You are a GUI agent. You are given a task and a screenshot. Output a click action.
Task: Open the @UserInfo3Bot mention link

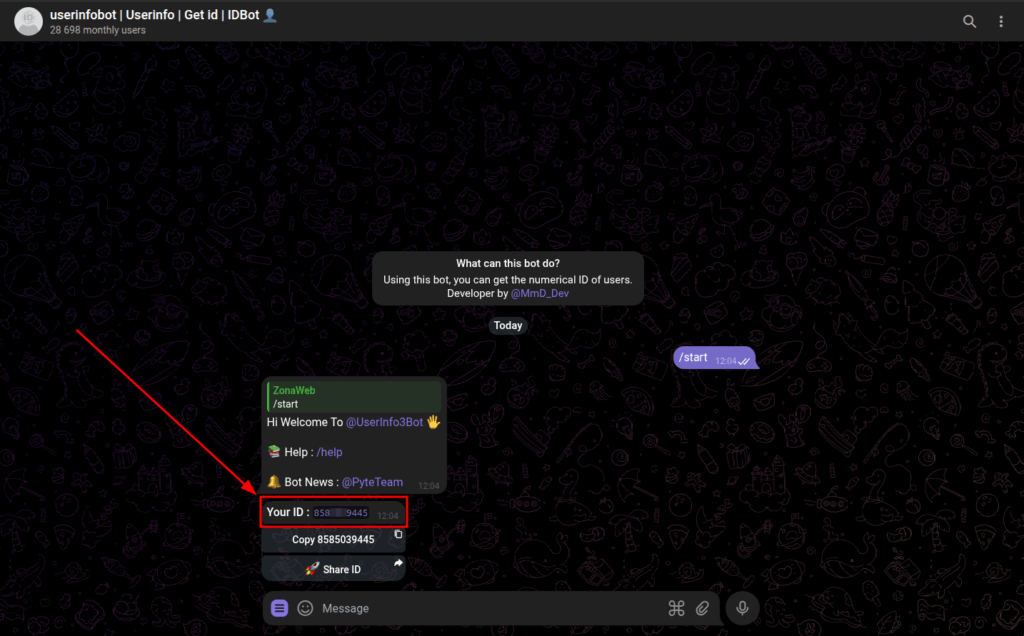[384, 422]
